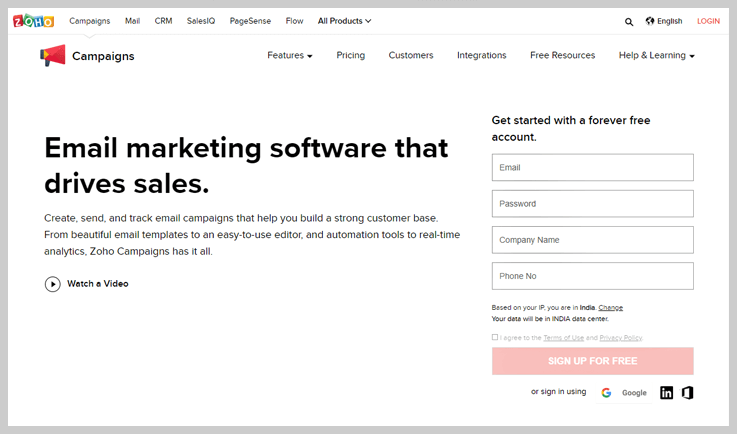Click the globe language icon
The image size is (737, 434).
650,21
